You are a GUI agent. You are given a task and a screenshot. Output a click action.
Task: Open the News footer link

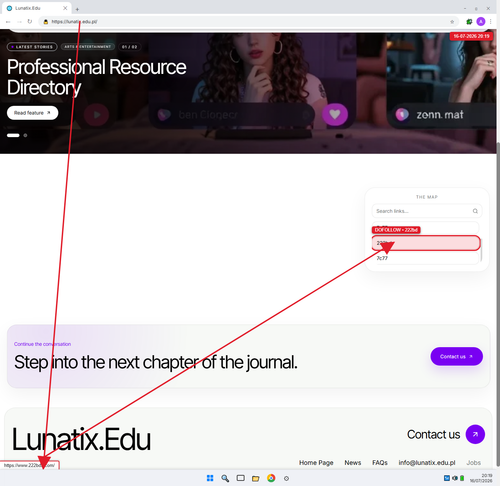point(353,463)
